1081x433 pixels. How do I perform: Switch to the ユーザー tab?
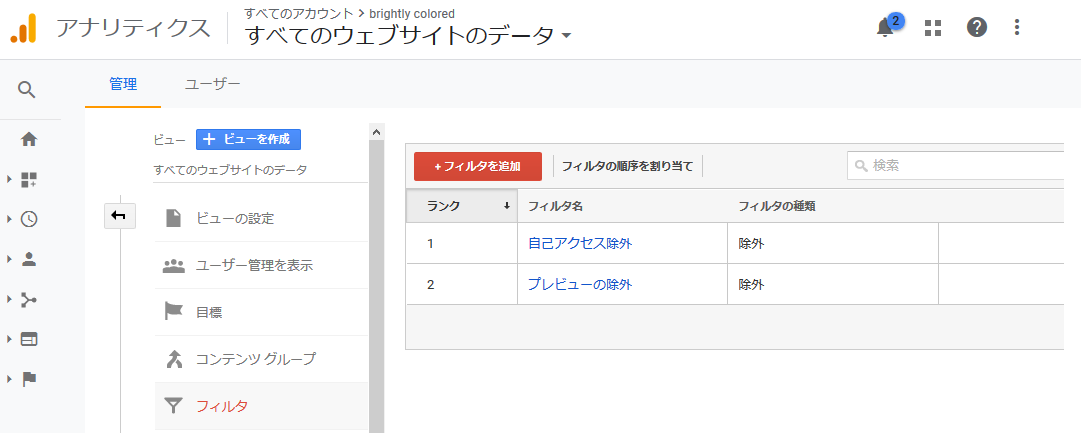point(212,84)
